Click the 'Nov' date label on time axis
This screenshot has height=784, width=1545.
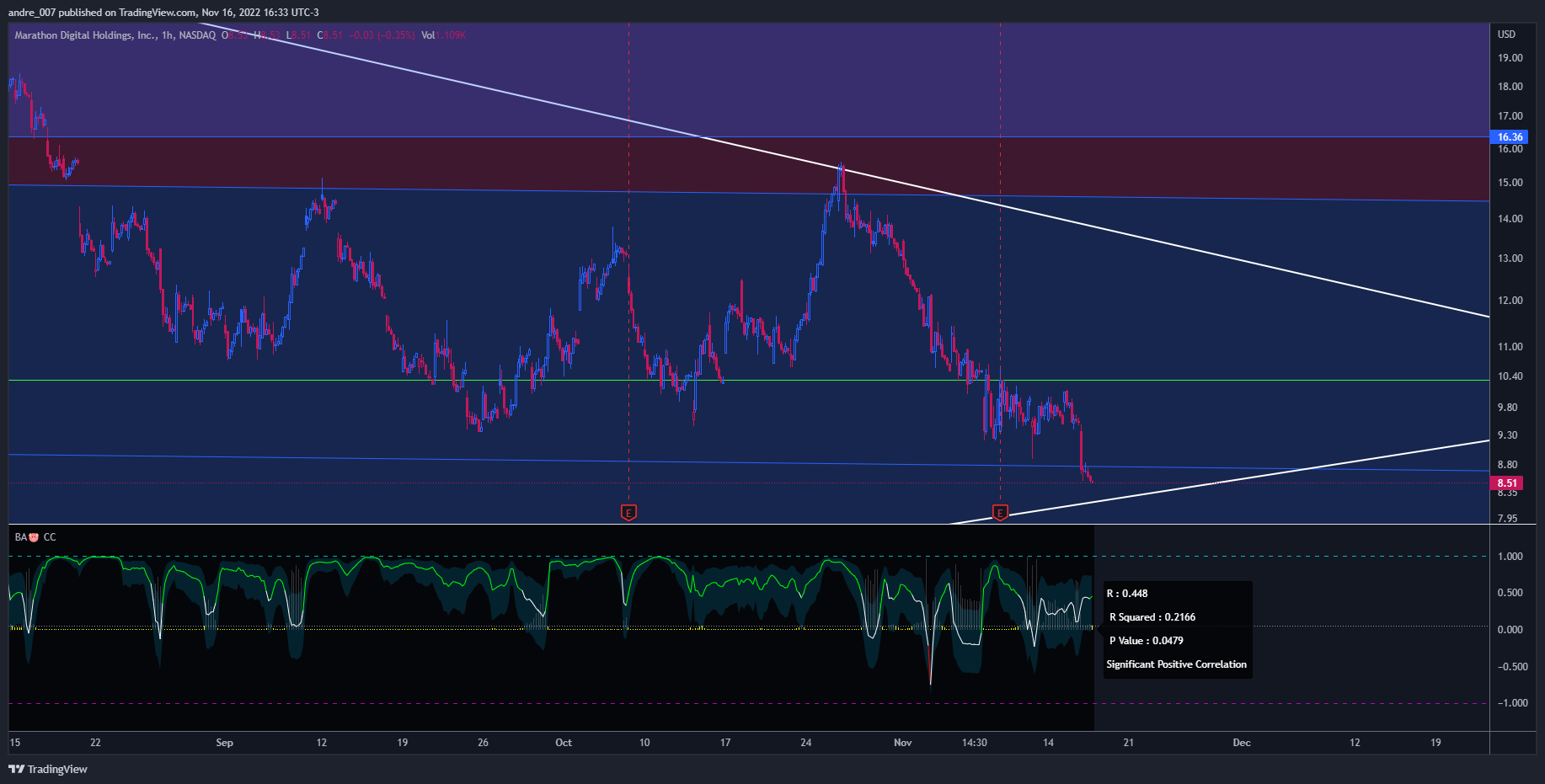(902, 743)
